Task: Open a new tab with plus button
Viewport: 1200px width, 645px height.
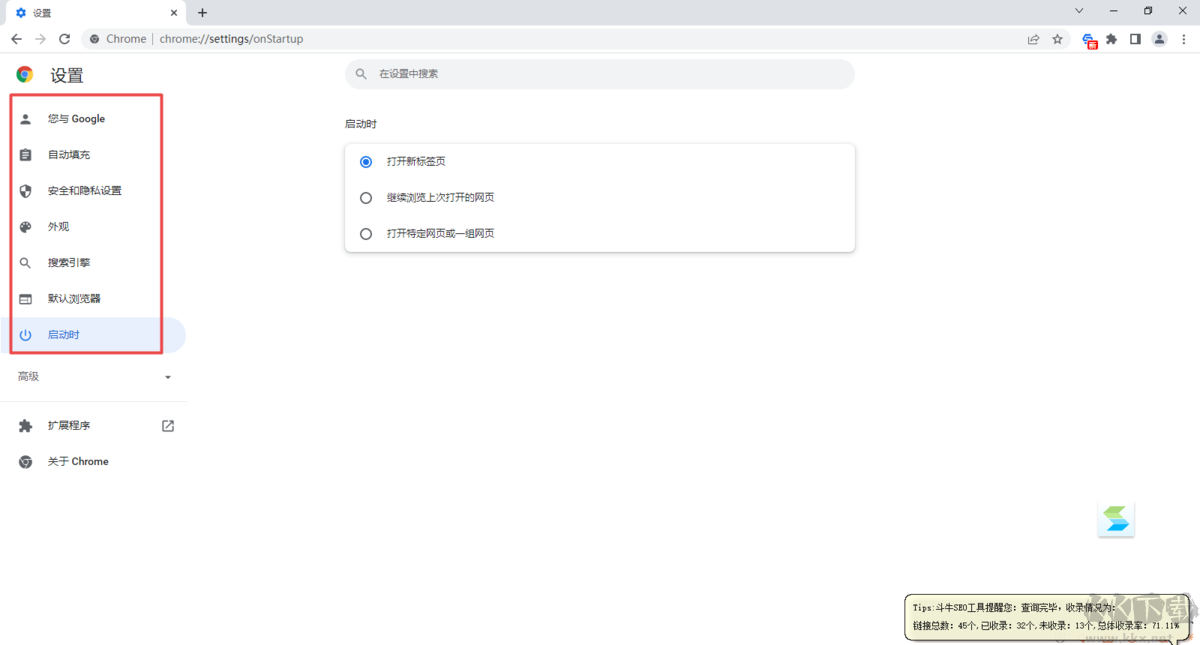Action: [x=202, y=13]
